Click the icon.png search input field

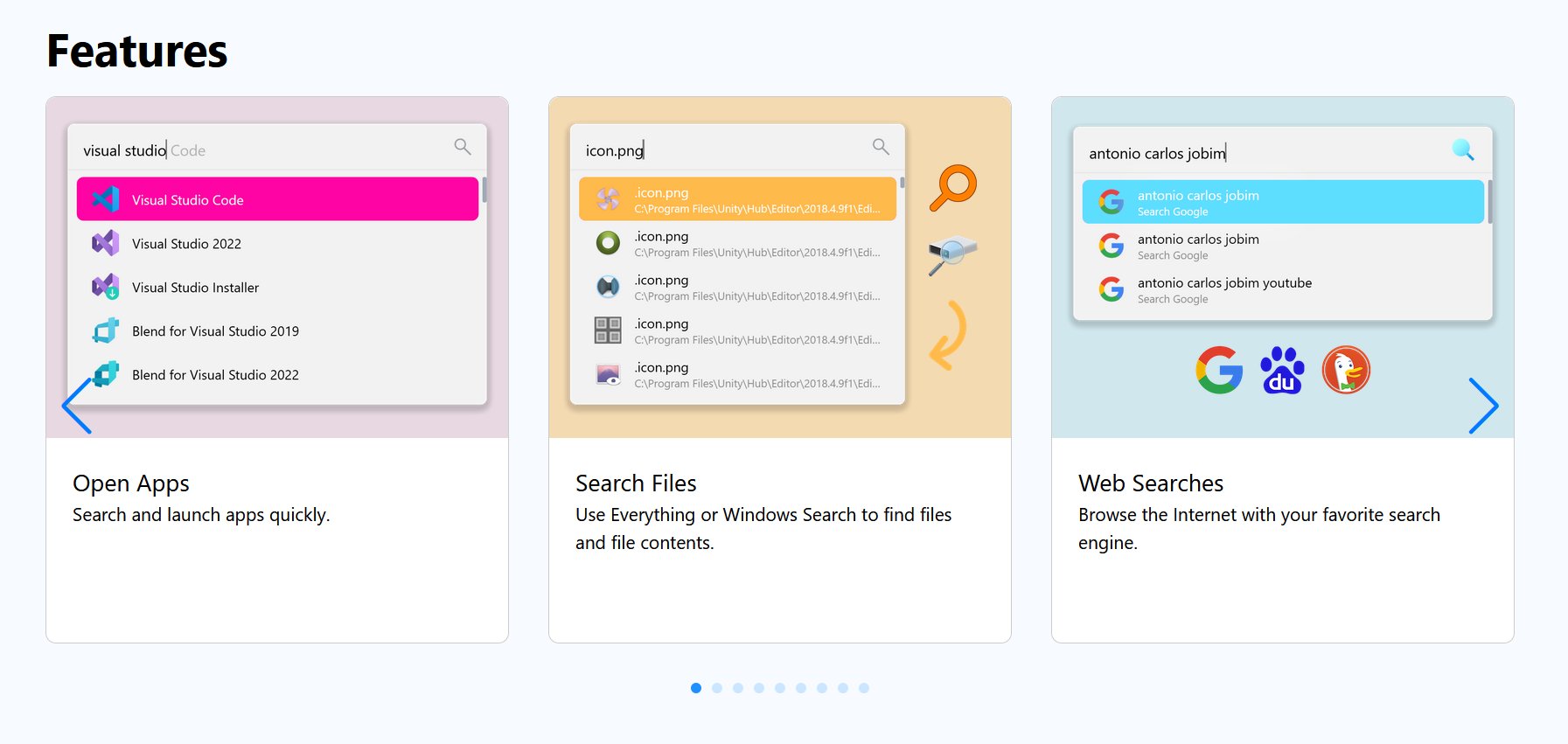click(737, 149)
